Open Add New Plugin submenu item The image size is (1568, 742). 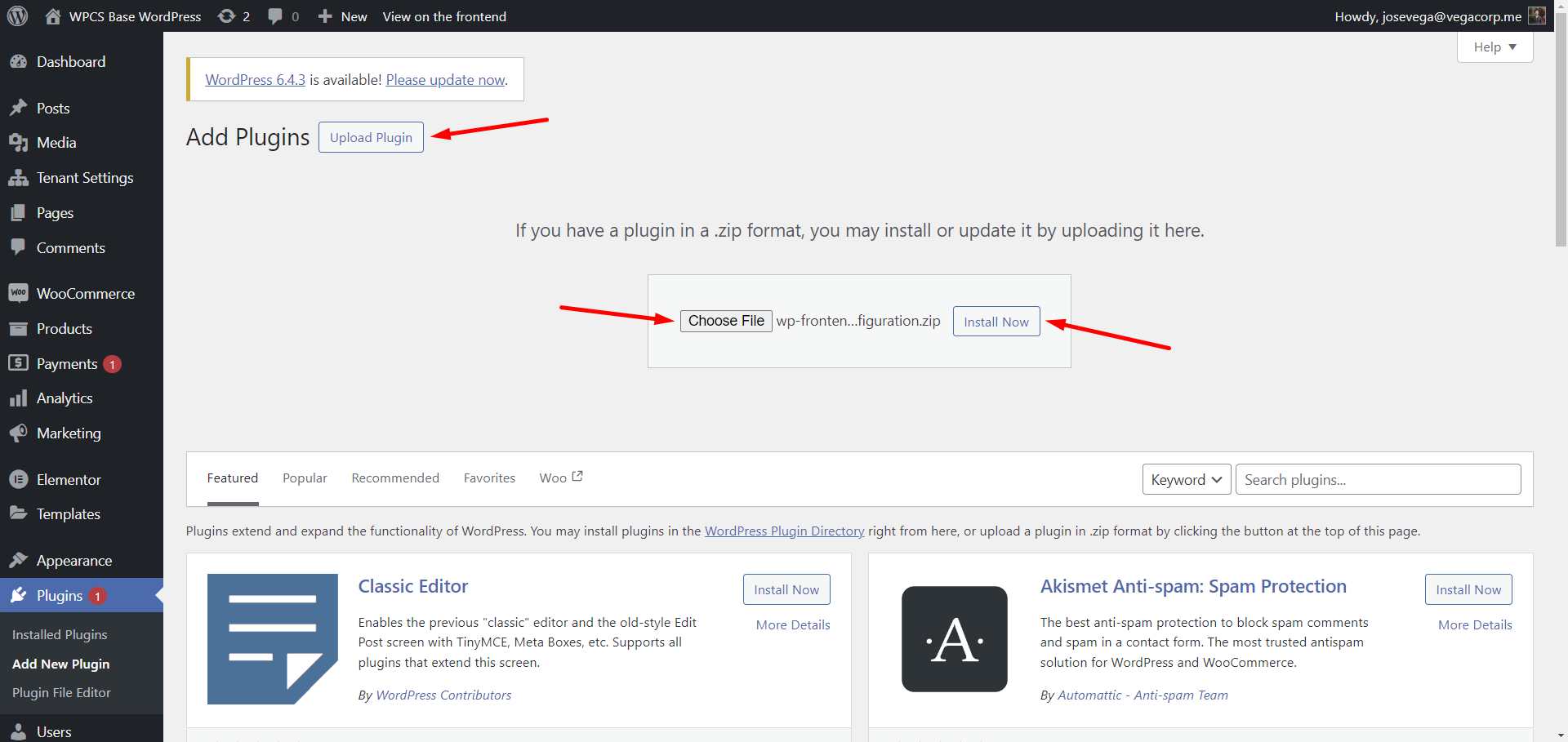click(61, 664)
